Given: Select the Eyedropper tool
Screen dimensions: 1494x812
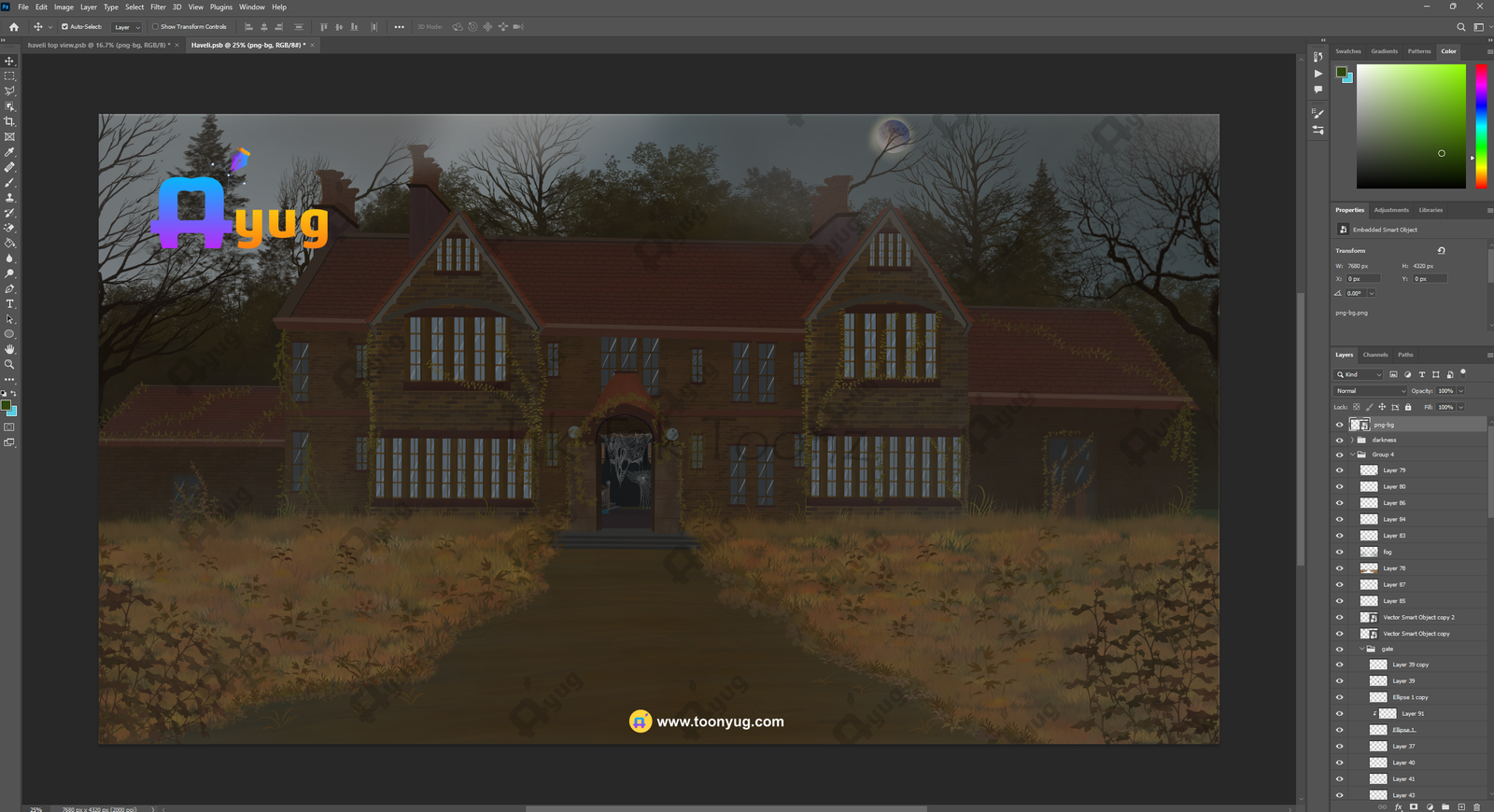Looking at the screenshot, I should pos(9,152).
